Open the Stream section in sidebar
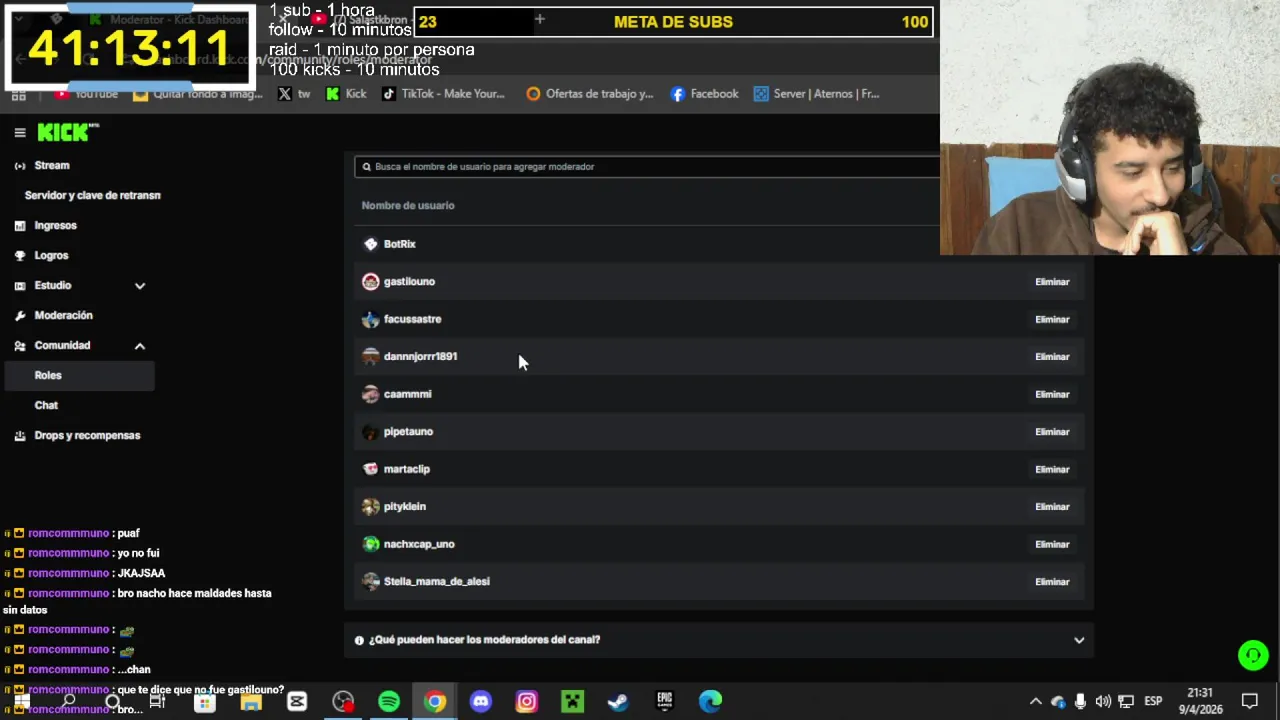The width and height of the screenshot is (1280, 720). click(52, 165)
